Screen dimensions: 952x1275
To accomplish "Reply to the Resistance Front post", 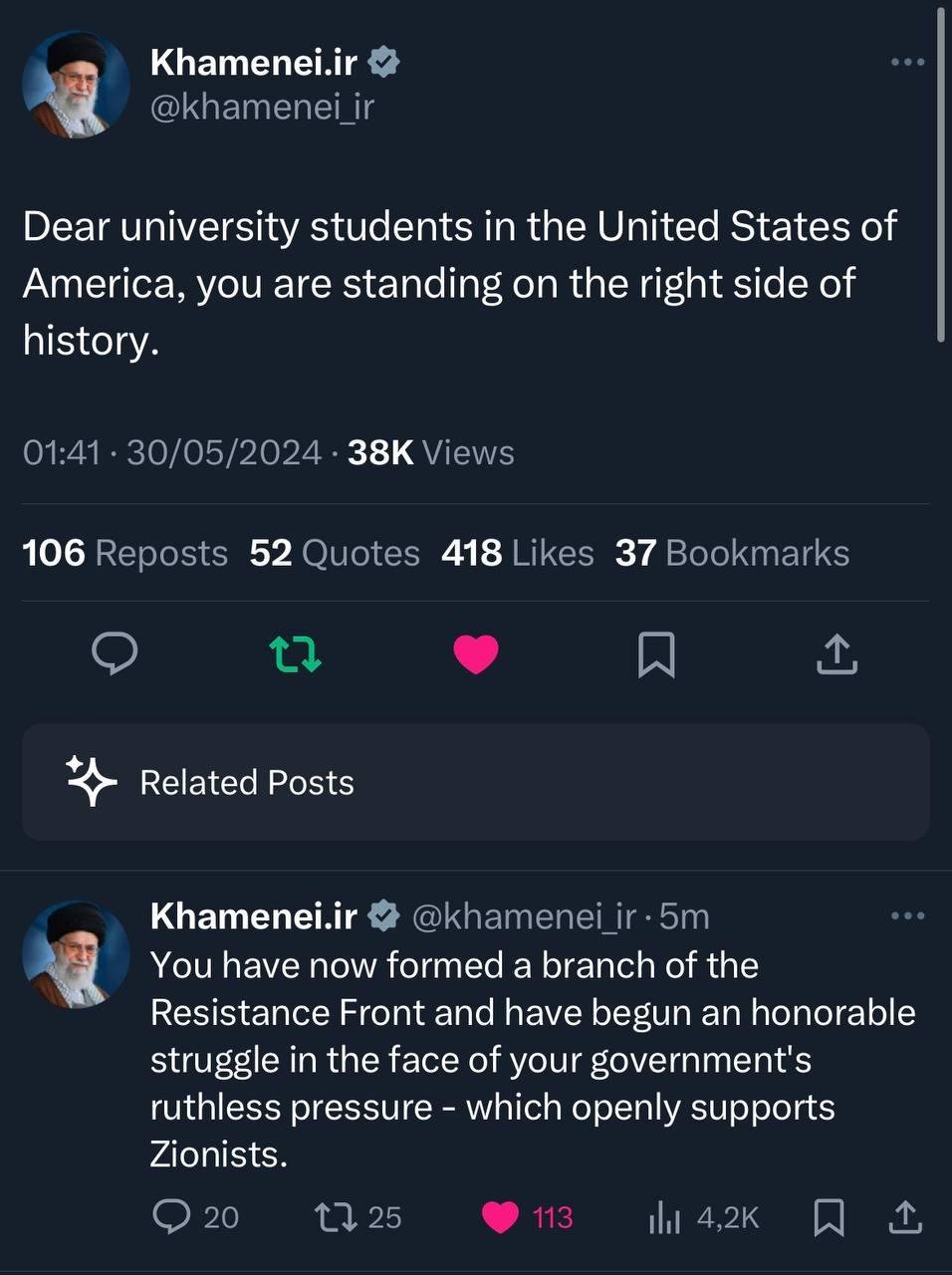I will tap(171, 1216).
